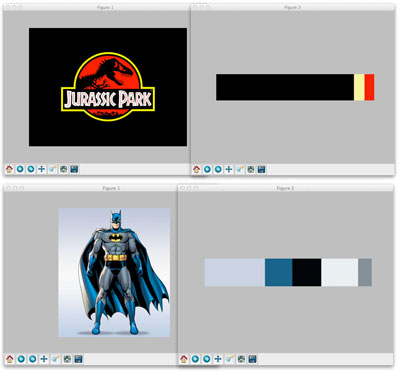This screenshot has width=400, height=372.
Task: Go forward a view in Batman image window
Action: 32,359
